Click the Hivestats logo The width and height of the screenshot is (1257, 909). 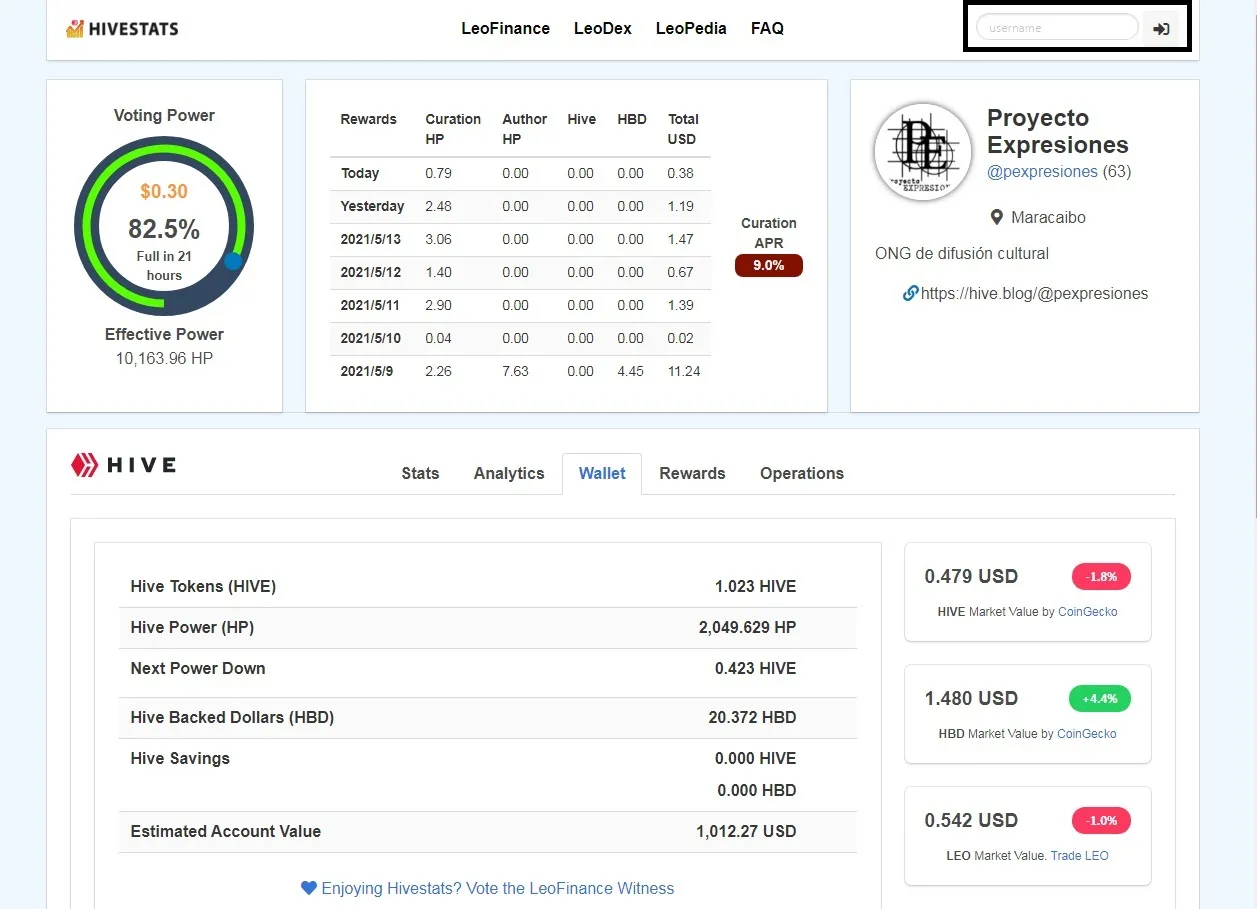pyautogui.click(x=122, y=29)
